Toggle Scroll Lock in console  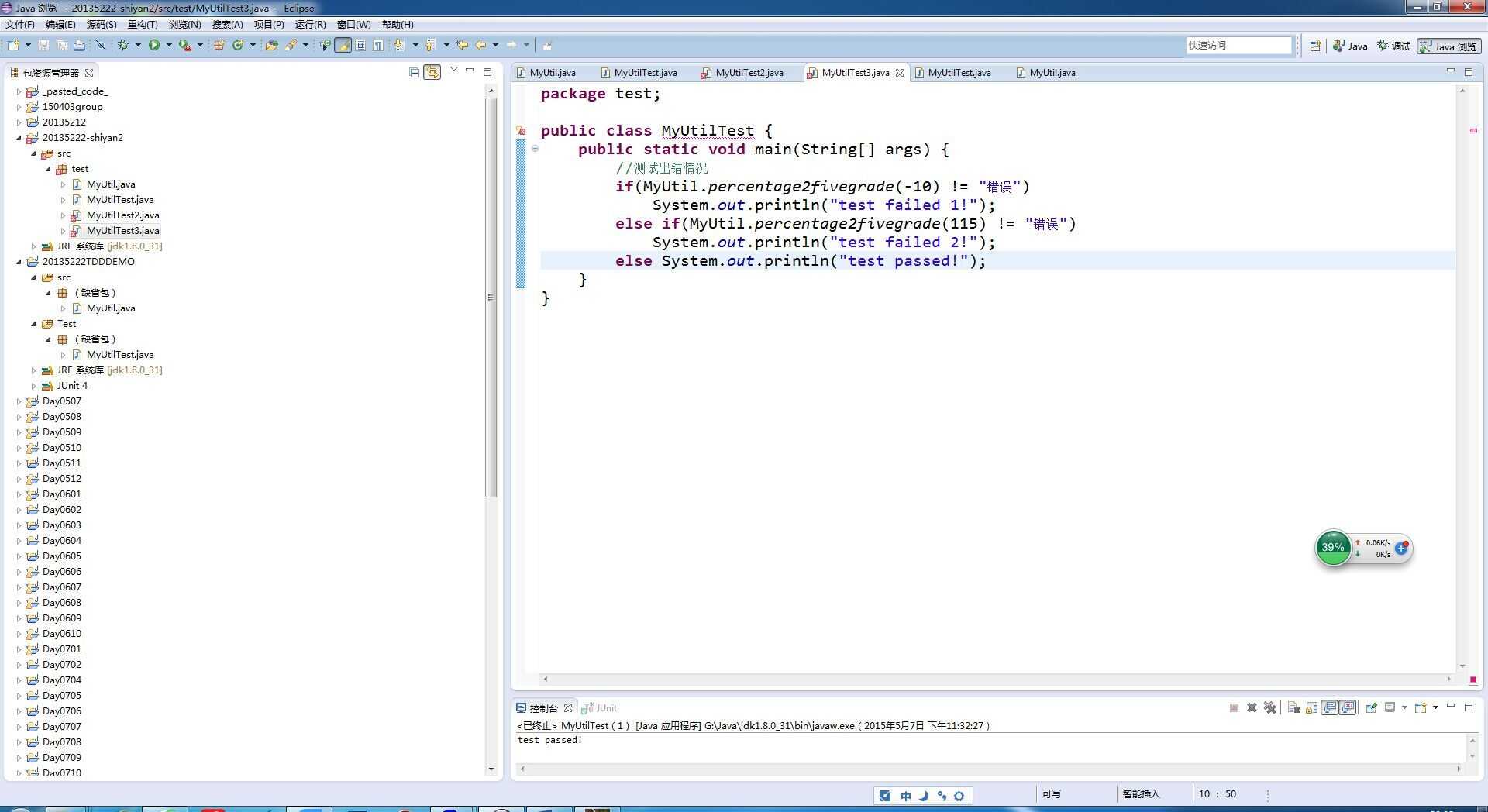click(1311, 707)
